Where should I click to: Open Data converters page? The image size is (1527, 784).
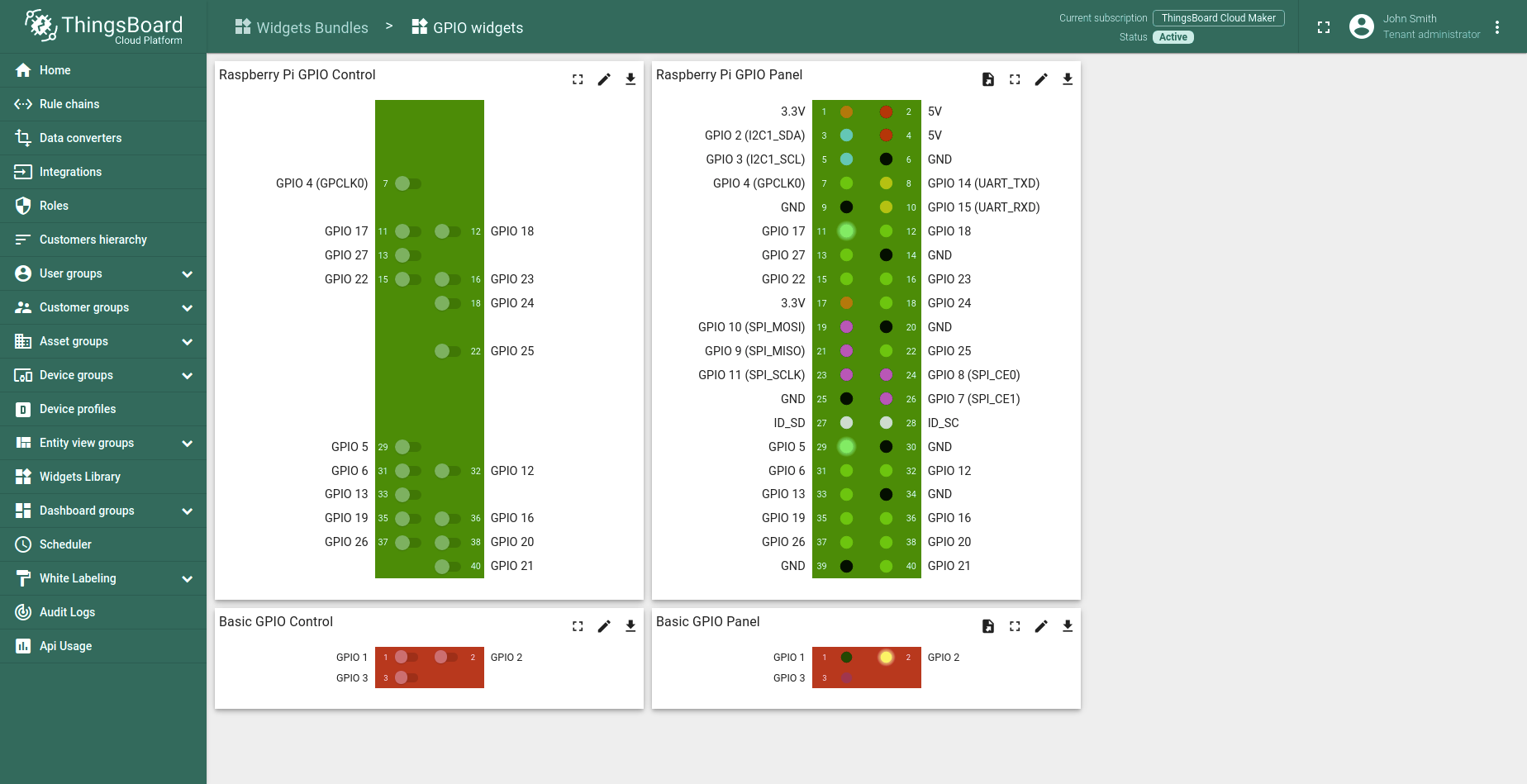pos(103,138)
